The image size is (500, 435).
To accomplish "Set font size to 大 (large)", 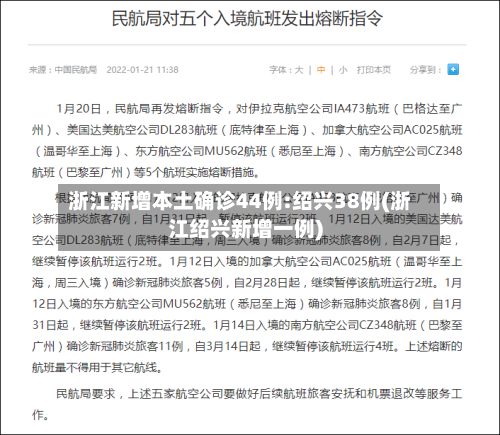I will [x=299, y=70].
